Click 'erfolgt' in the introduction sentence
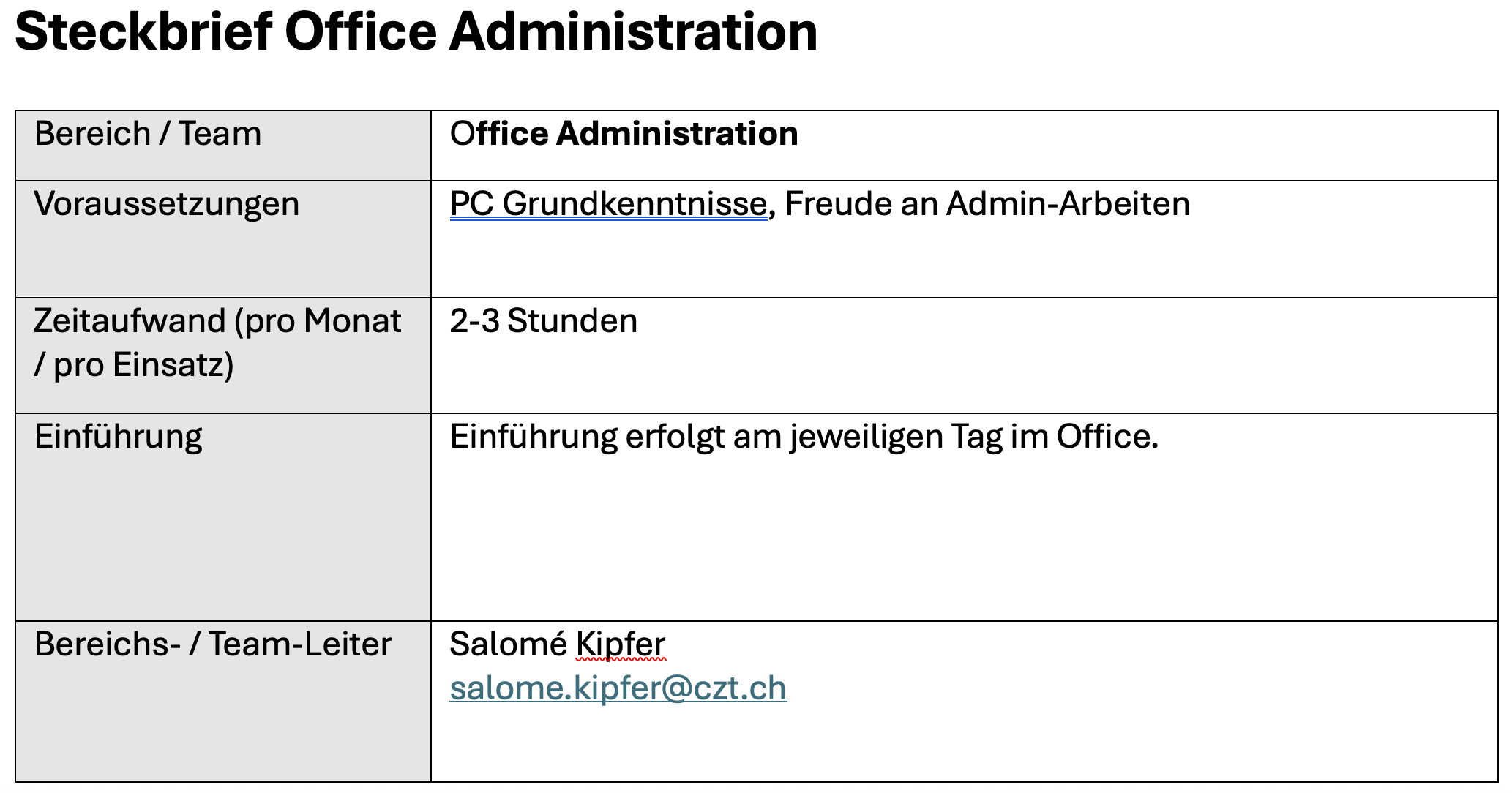Viewport: 1512px width, 793px height. (674, 437)
